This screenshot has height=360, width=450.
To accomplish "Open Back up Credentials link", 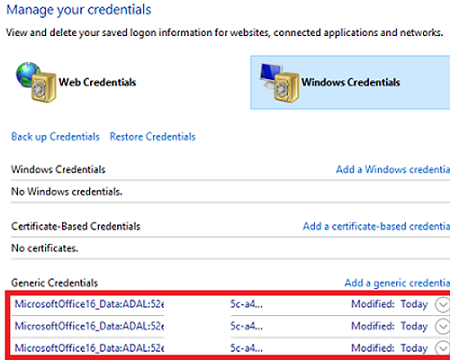I will [55, 137].
